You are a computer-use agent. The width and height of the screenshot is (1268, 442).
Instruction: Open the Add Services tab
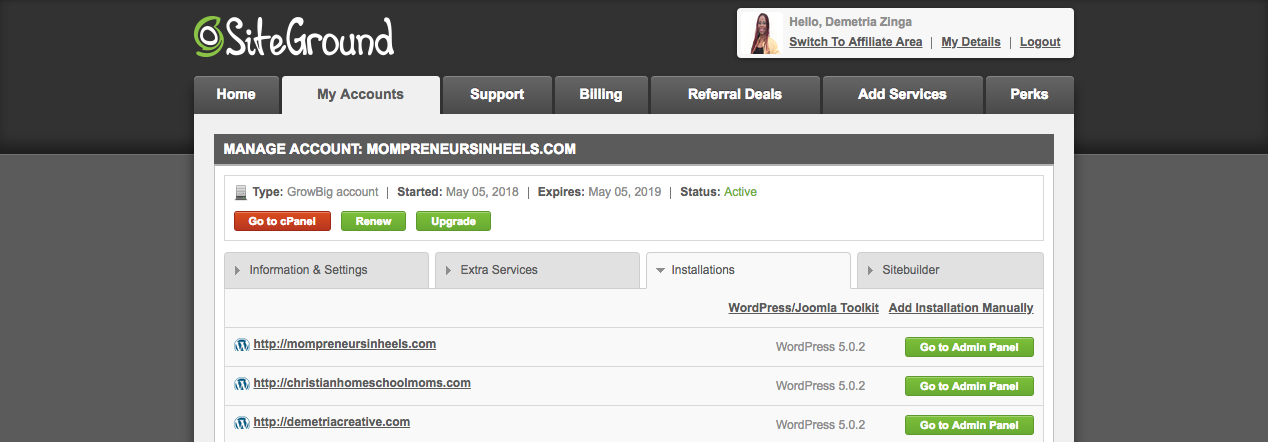point(902,95)
